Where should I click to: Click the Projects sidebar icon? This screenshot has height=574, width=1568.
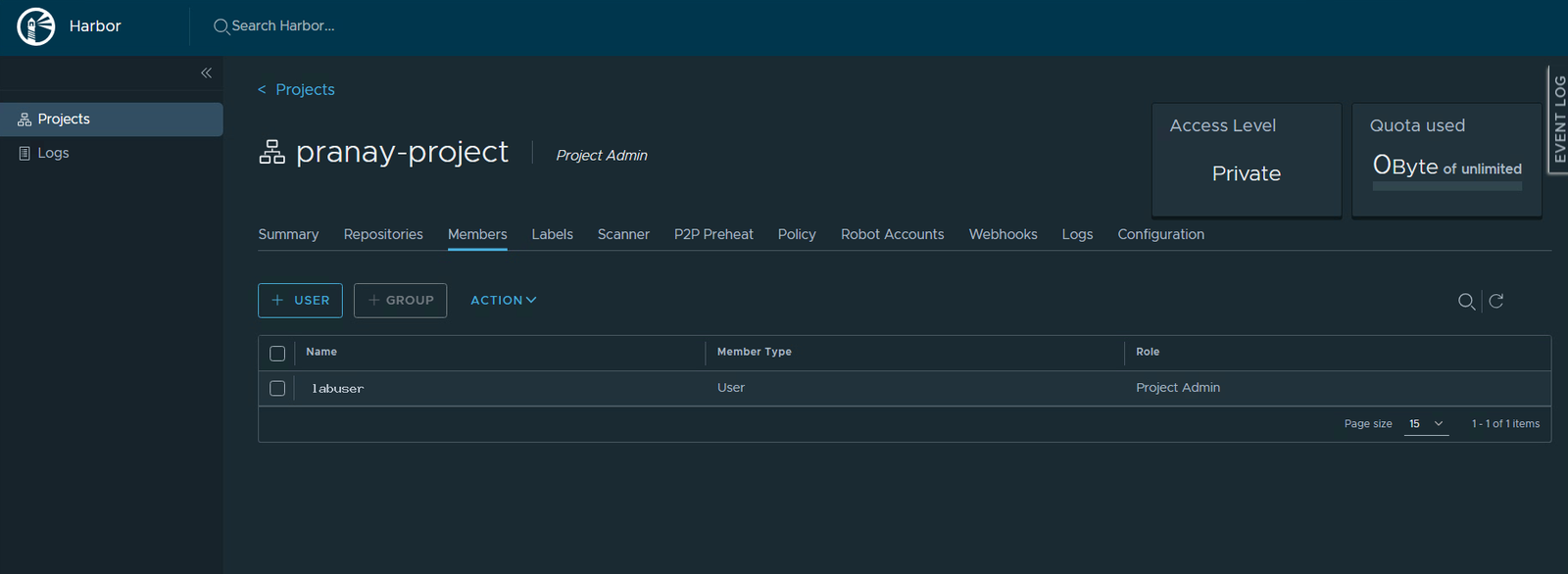pyautogui.click(x=24, y=120)
